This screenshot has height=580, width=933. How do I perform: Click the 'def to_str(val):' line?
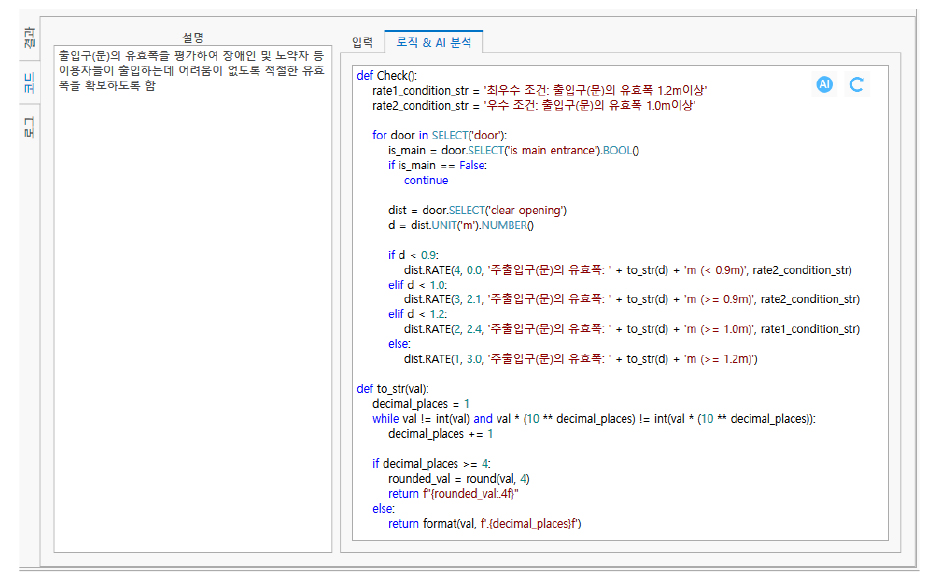pos(392,388)
